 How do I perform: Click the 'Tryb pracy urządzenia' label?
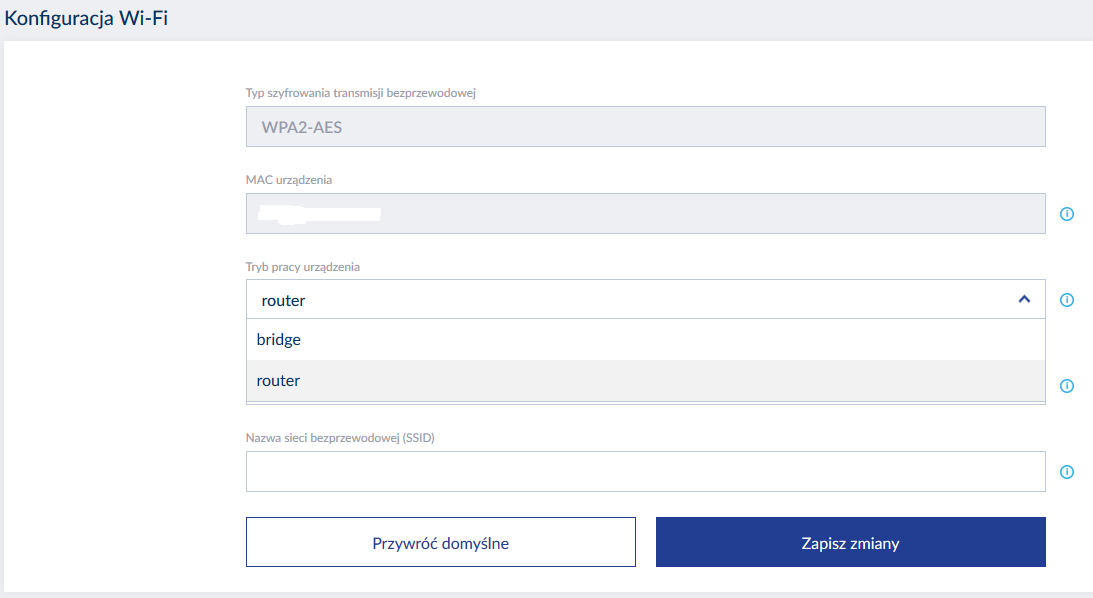pos(303,267)
